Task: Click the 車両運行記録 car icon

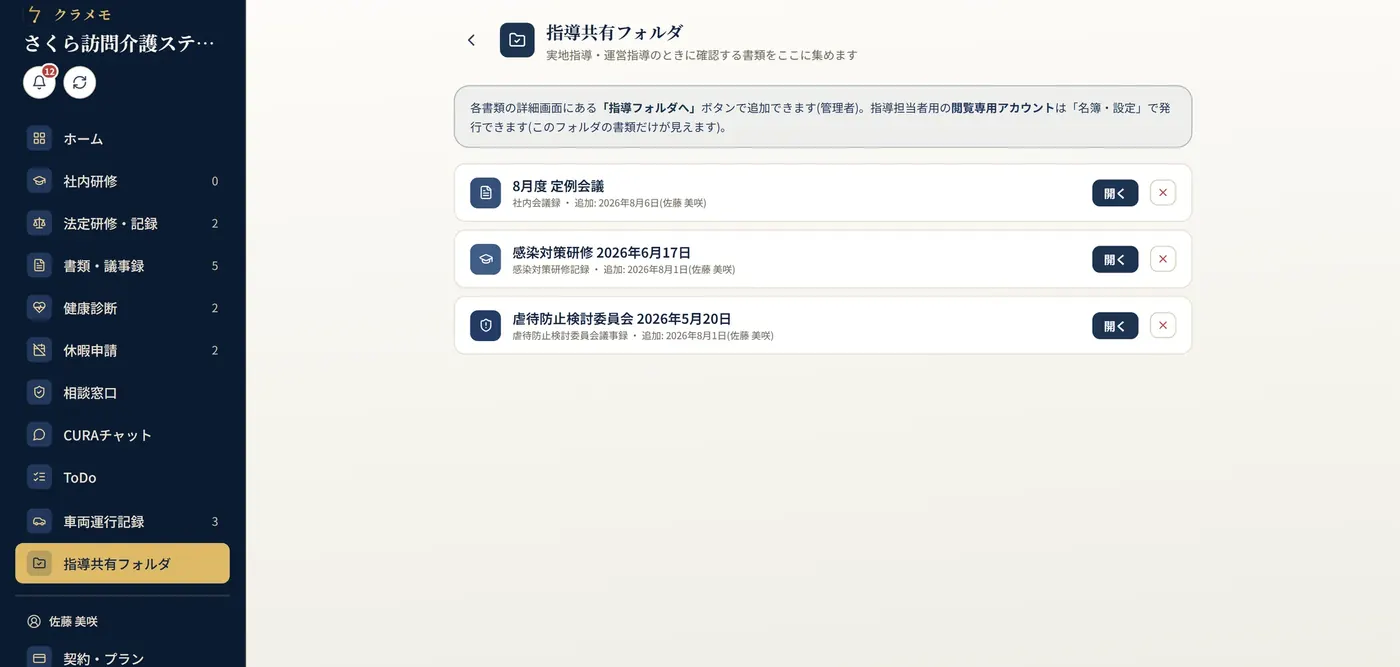Action: (x=39, y=521)
